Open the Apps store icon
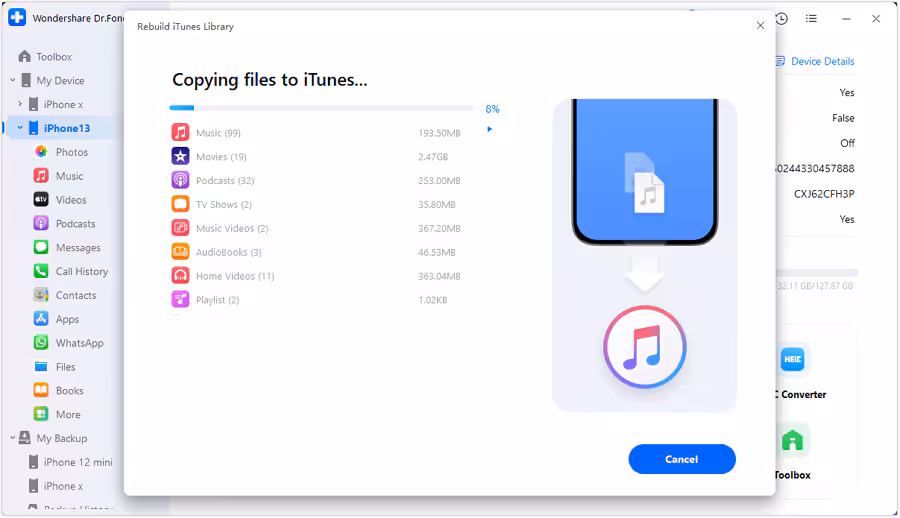The height and width of the screenshot is (518, 900). 41,319
